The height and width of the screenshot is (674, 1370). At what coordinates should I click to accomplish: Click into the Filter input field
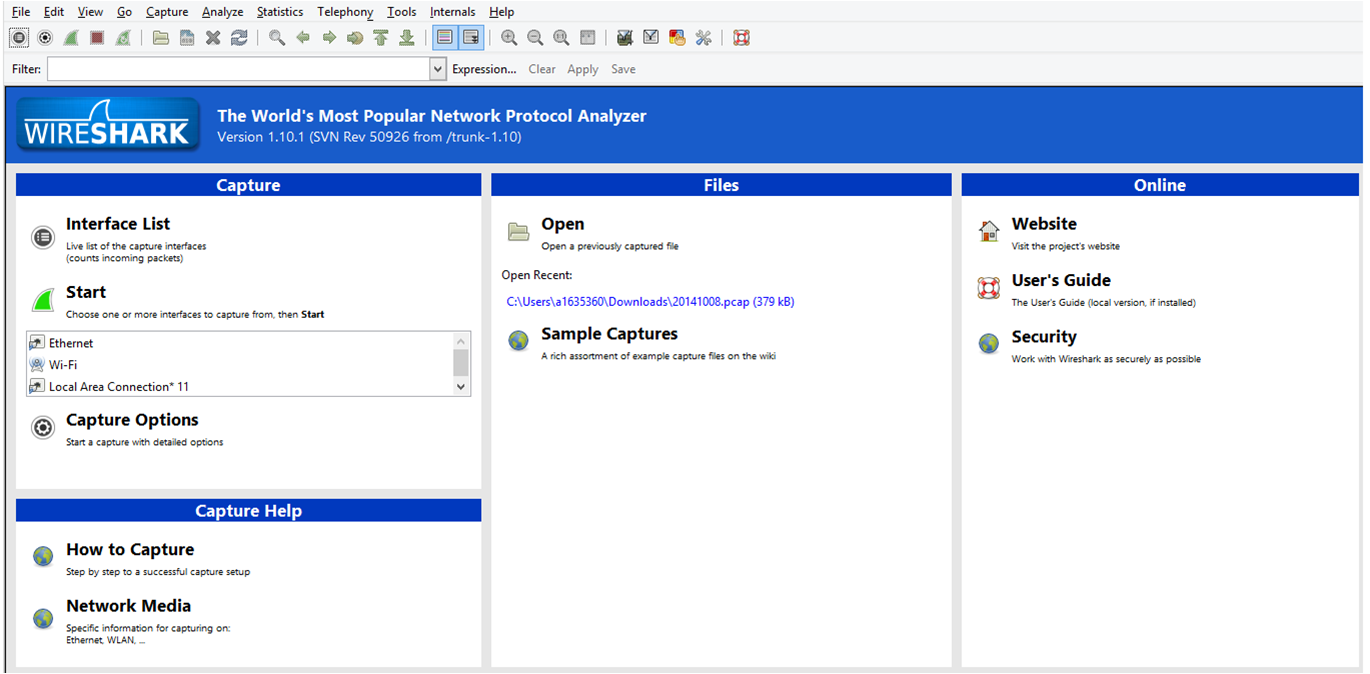click(x=238, y=69)
